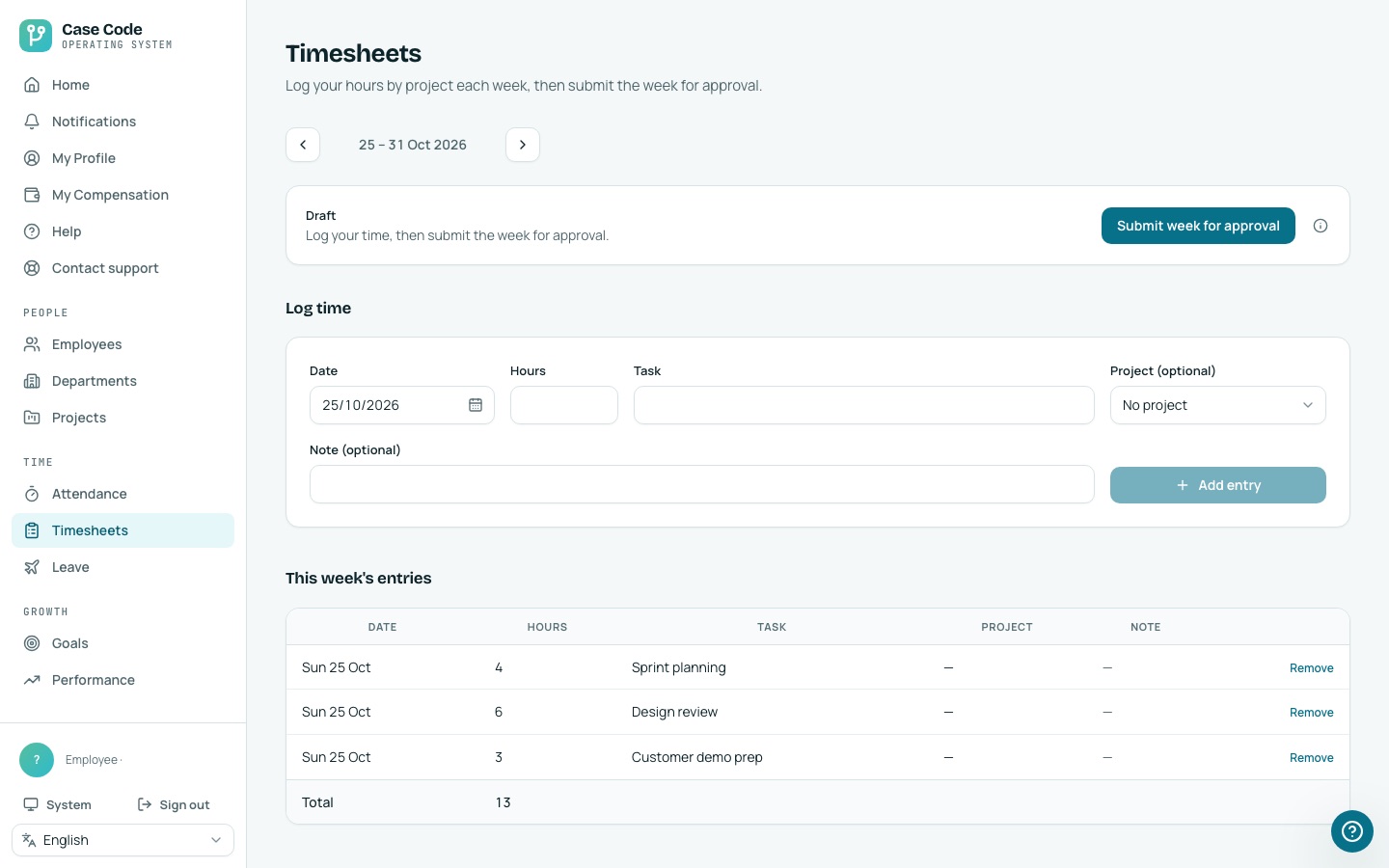Open the Leave section

(x=123, y=567)
